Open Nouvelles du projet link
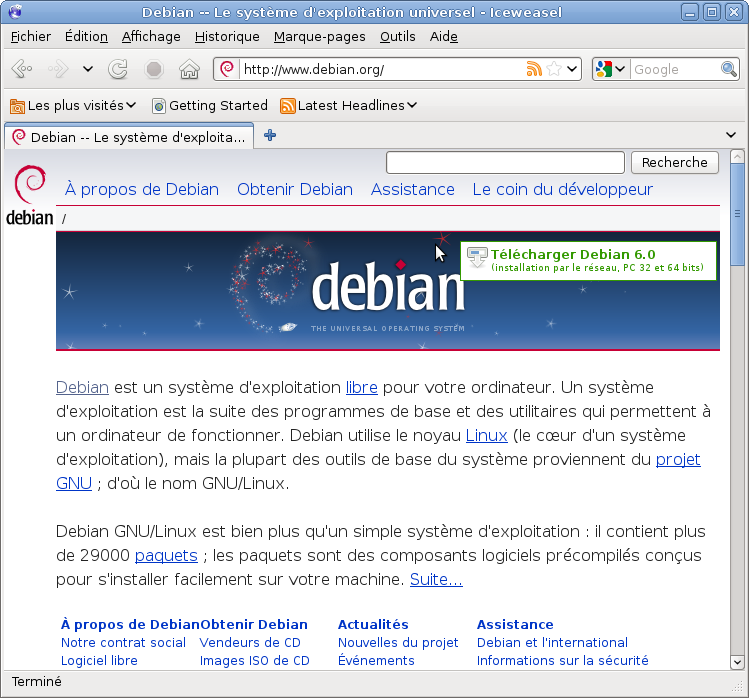 click(398, 643)
